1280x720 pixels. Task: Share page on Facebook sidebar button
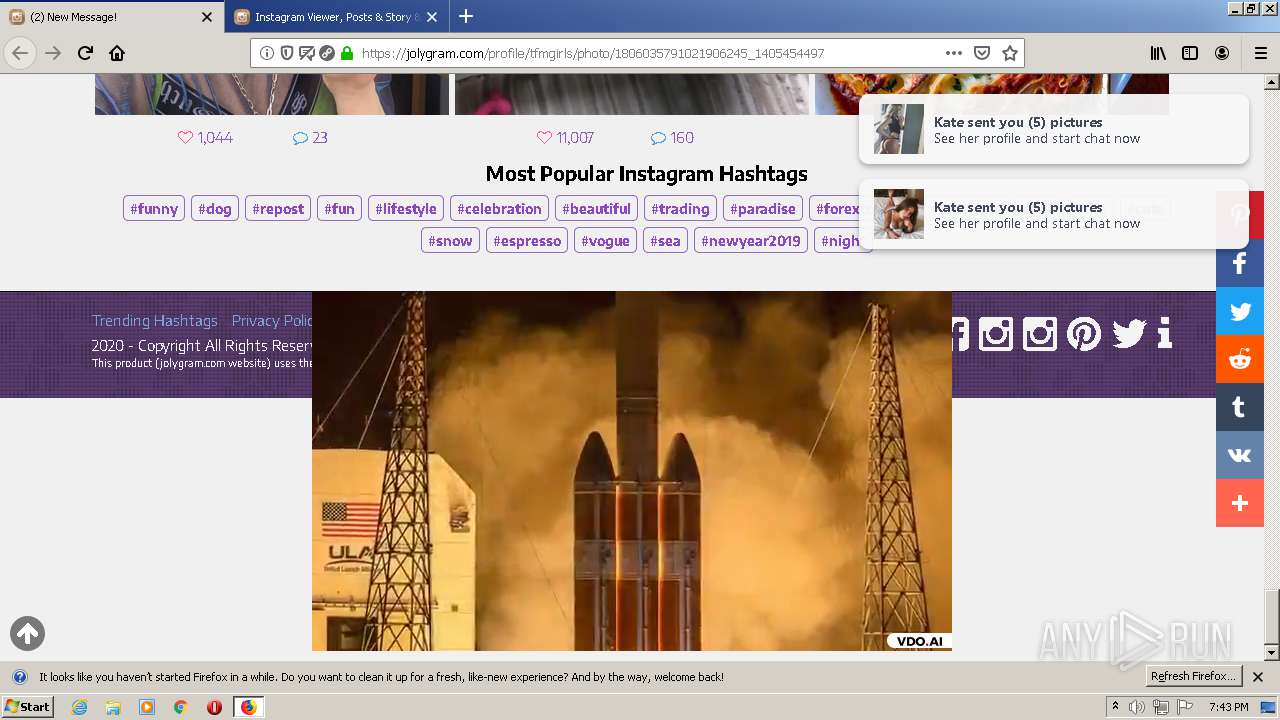[x=1240, y=264]
